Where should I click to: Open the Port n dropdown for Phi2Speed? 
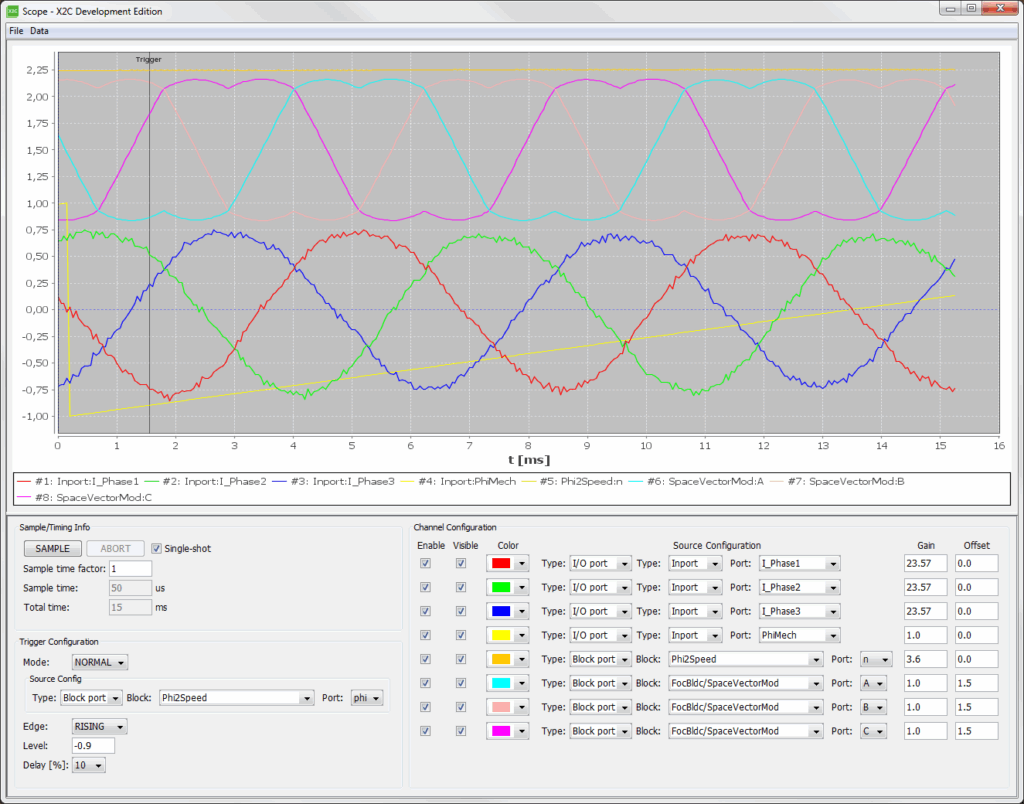click(x=876, y=659)
